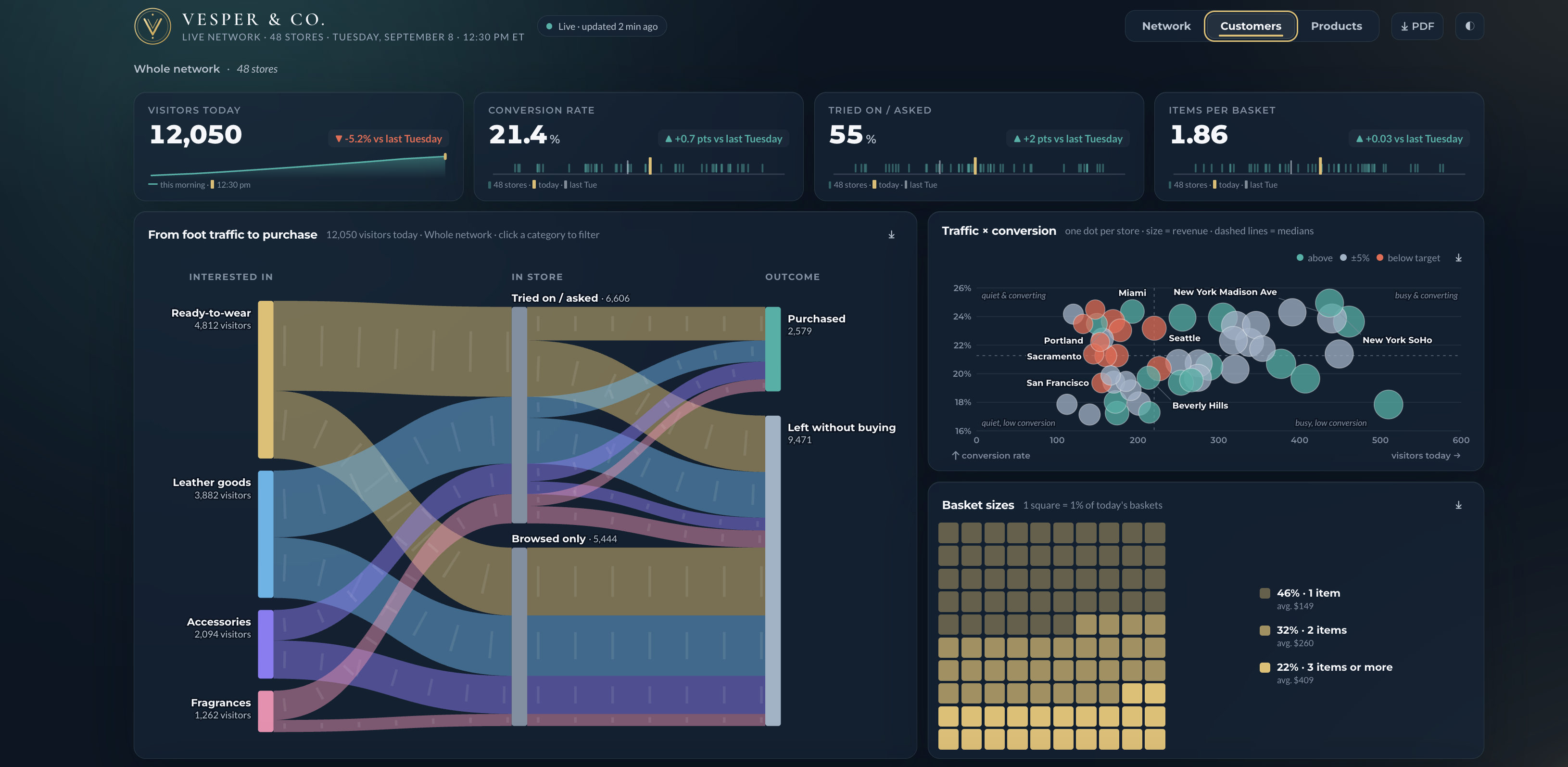
Task: Download the Traffic × conversion chart
Action: 1458,258
